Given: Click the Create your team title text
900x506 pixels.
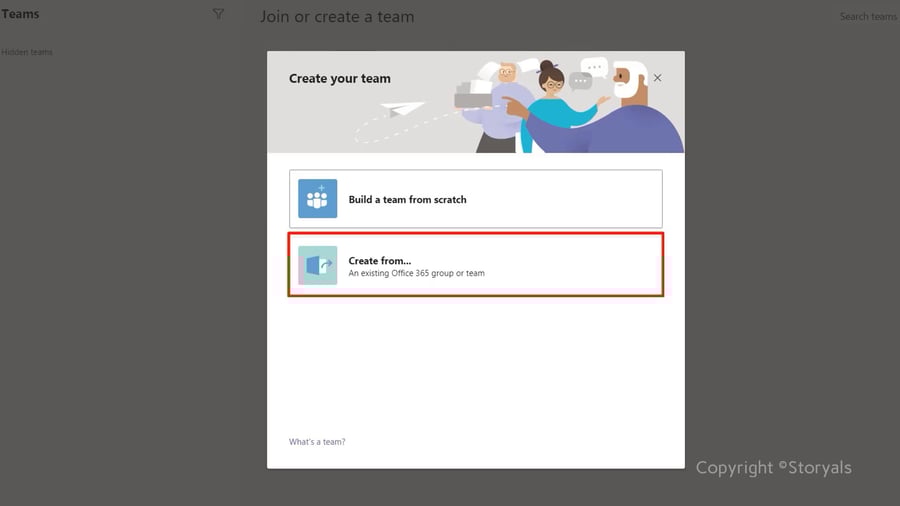Looking at the screenshot, I should click(x=340, y=79).
